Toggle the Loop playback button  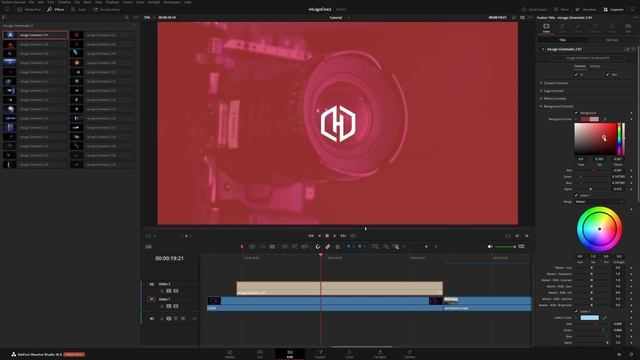tap(353, 236)
